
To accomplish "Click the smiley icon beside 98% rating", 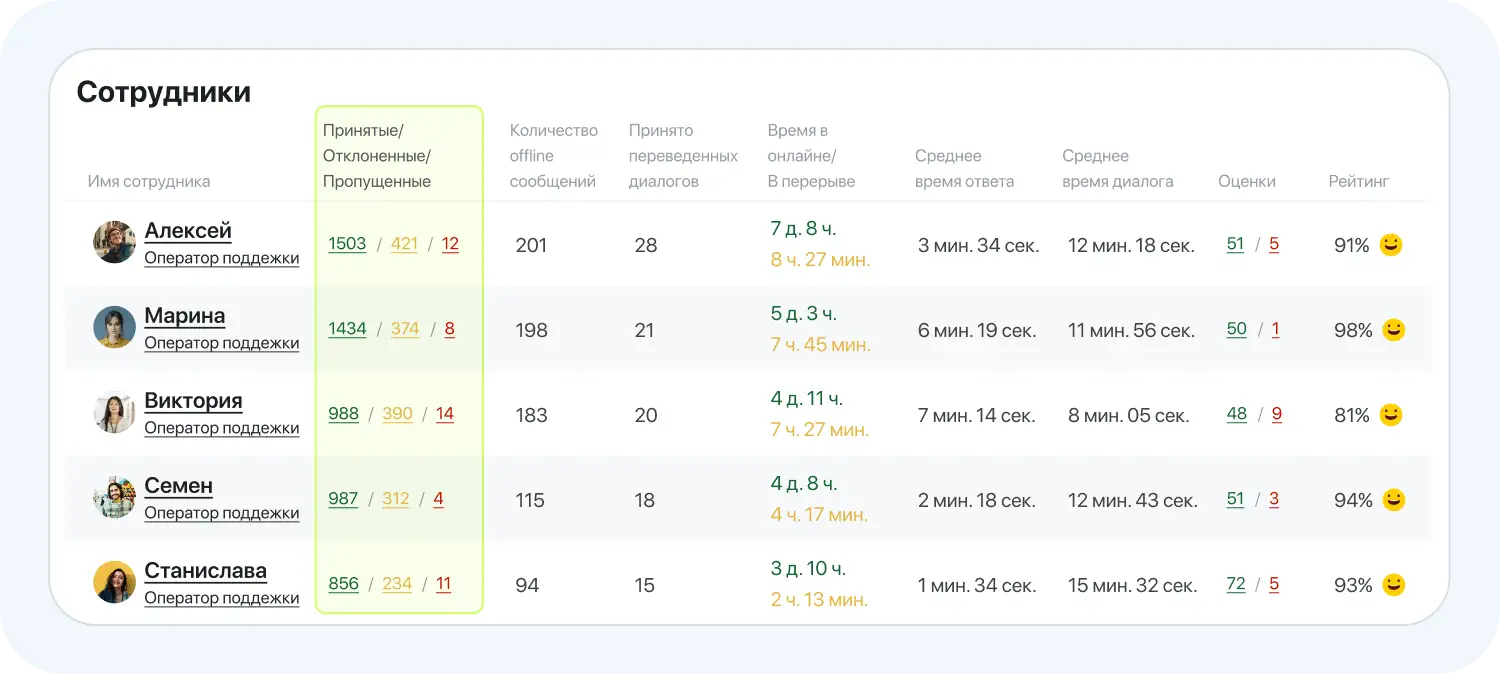I will pos(1393,329).
